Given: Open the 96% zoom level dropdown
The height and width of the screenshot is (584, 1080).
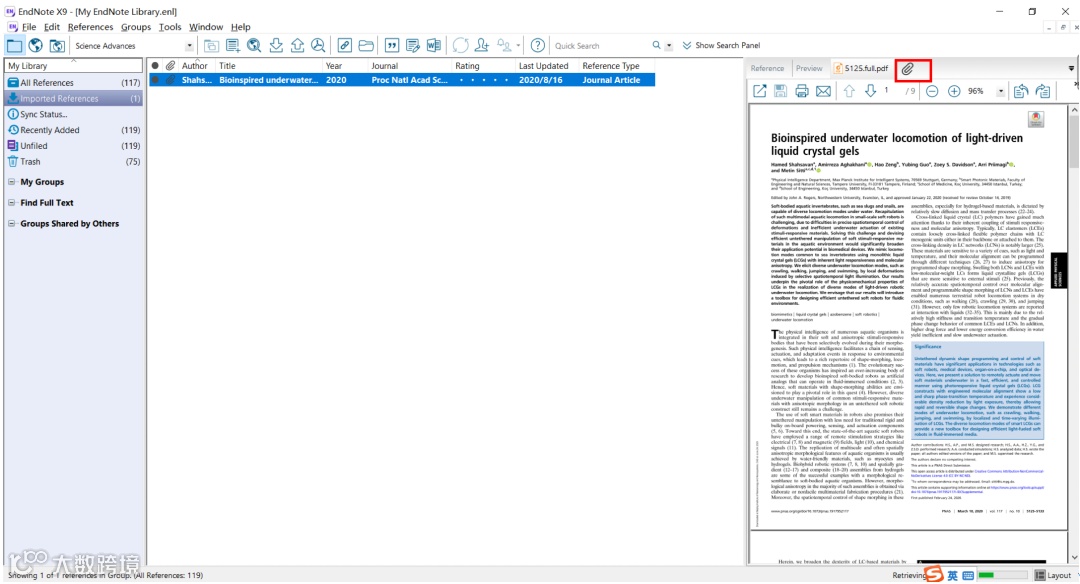Looking at the screenshot, I should click(x=1000, y=92).
